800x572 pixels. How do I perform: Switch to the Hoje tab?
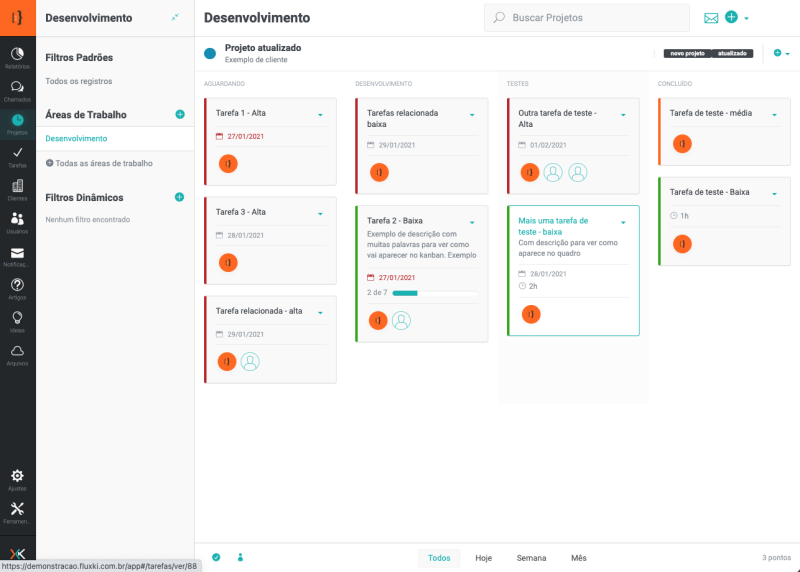483,558
